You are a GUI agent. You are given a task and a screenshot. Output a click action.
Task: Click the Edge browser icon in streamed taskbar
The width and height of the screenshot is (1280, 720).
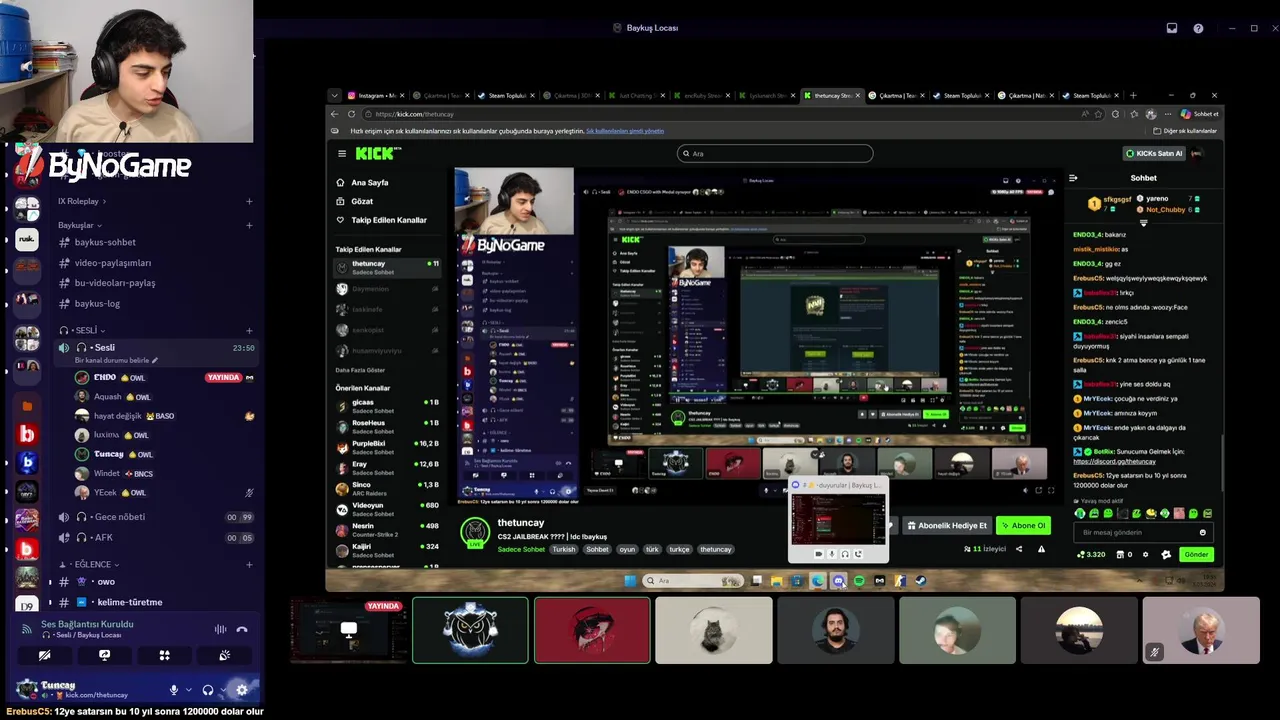pyautogui.click(x=817, y=580)
